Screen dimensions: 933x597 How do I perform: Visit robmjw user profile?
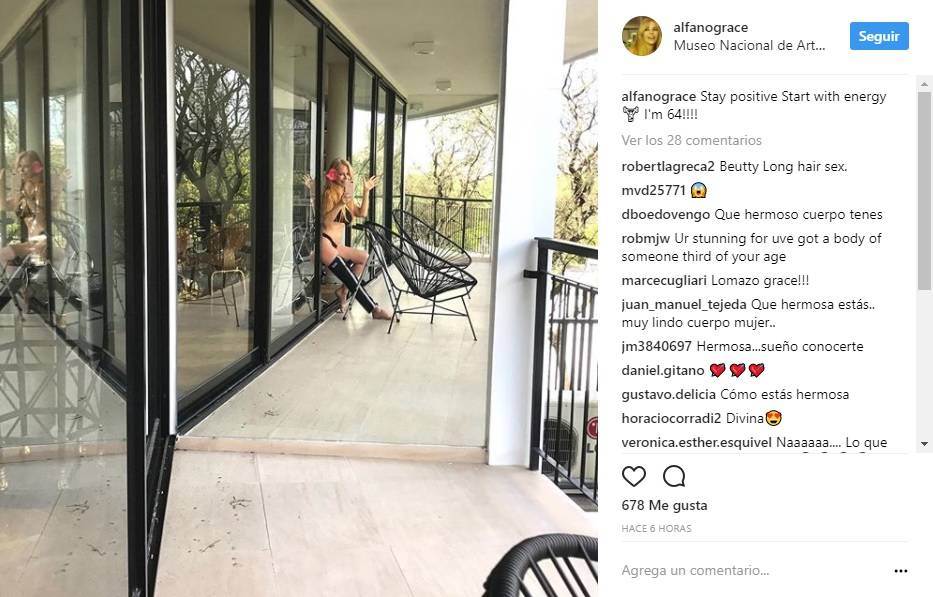646,239
